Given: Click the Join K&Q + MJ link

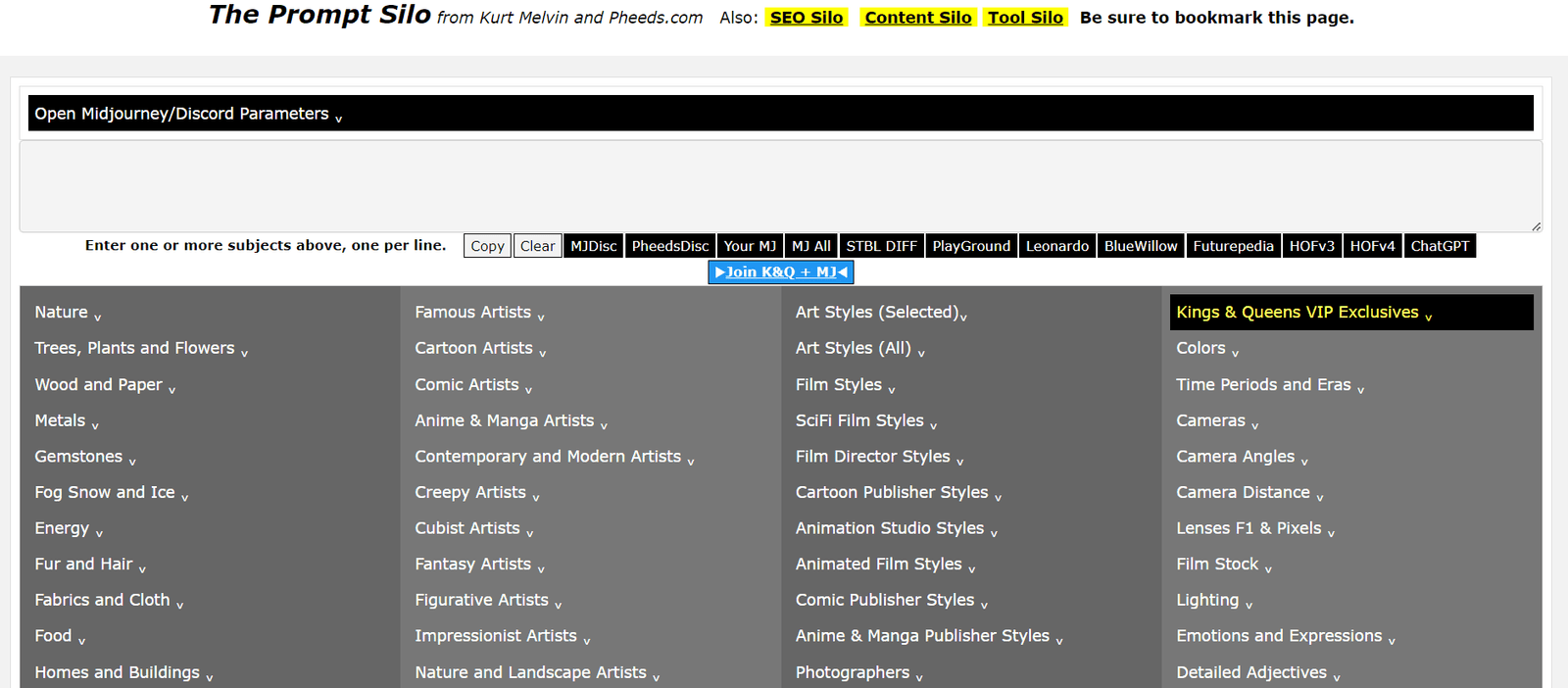Looking at the screenshot, I should [x=781, y=272].
